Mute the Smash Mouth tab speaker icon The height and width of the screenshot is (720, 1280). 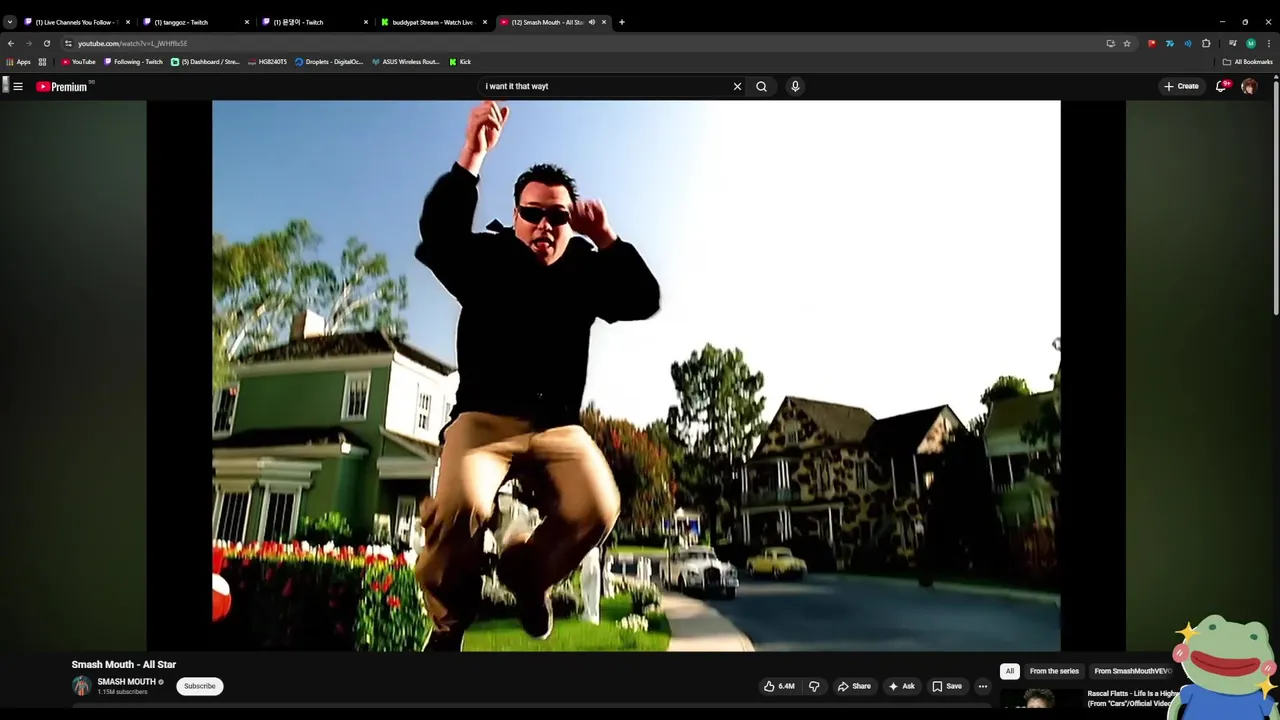591,22
